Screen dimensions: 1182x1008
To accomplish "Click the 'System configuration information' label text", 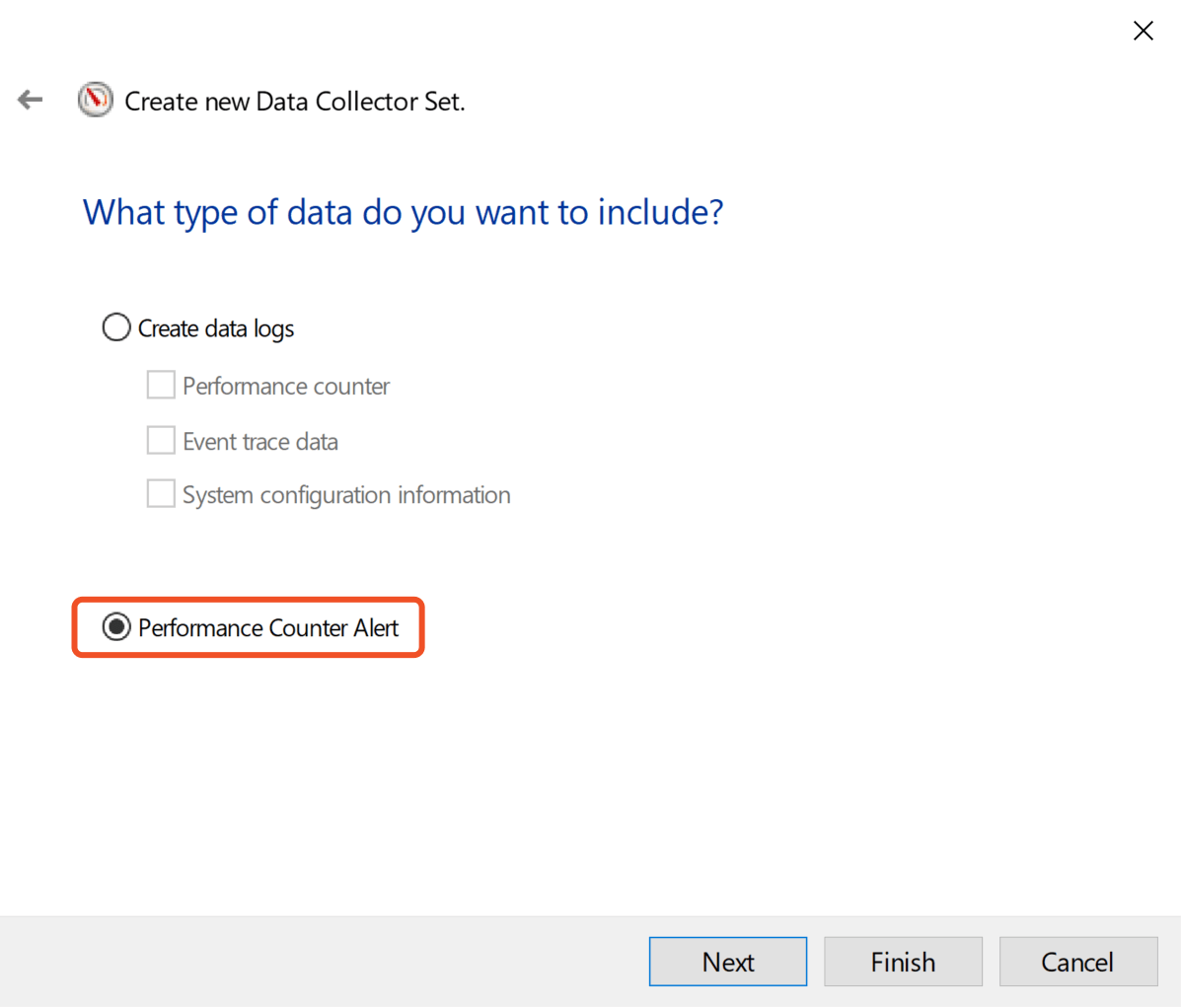I will coord(346,494).
